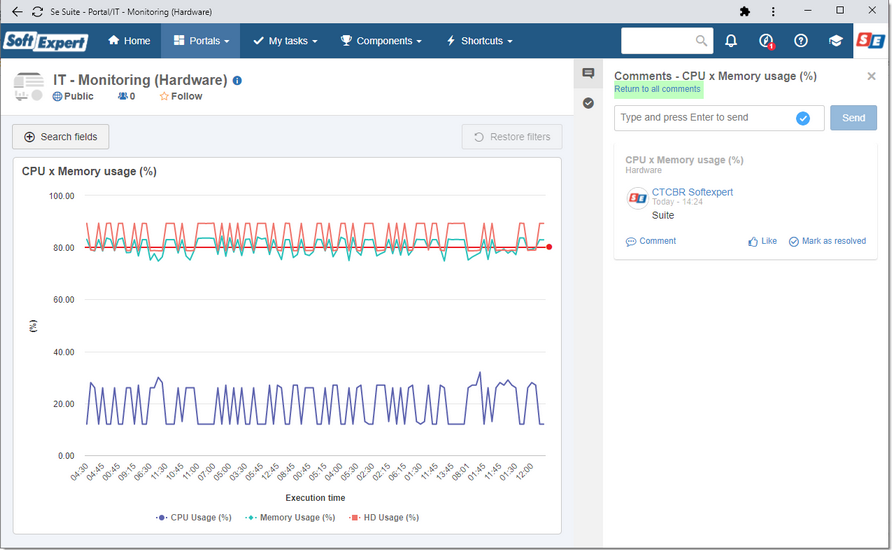Toggle the blue check in the comment field
Viewport: 892px width, 550px height.
[803, 118]
